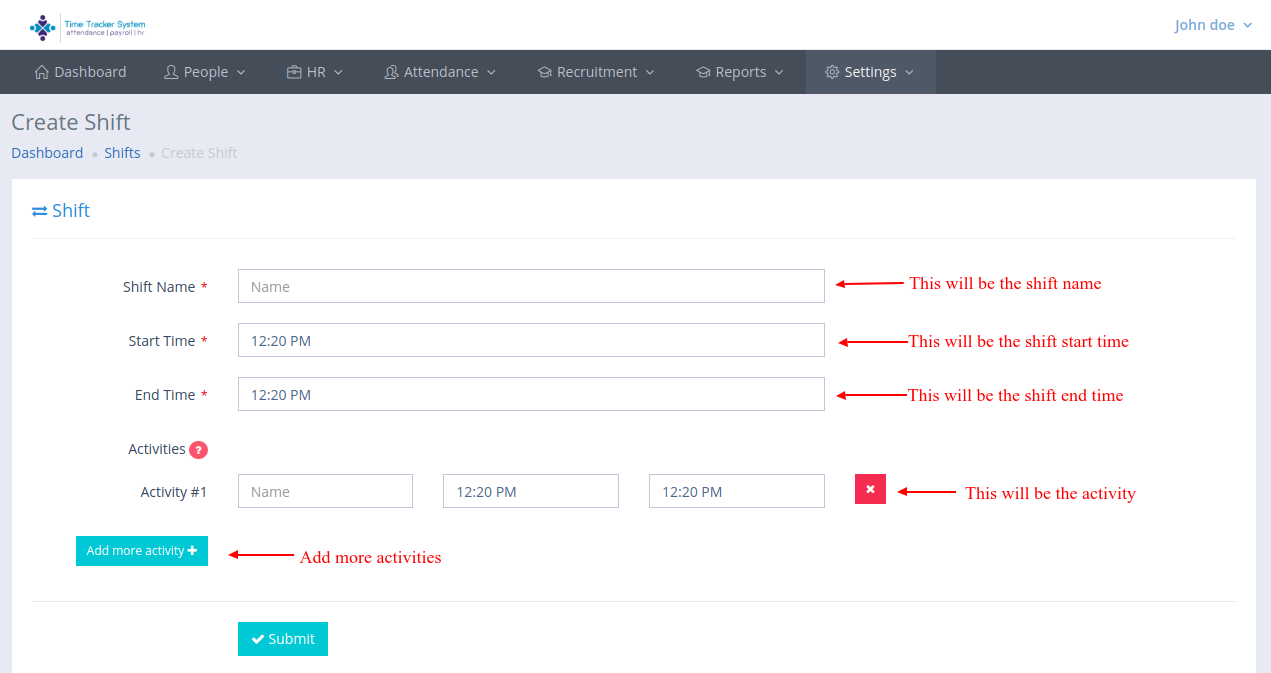Click the Settings gear icon in navbar

(x=832, y=72)
